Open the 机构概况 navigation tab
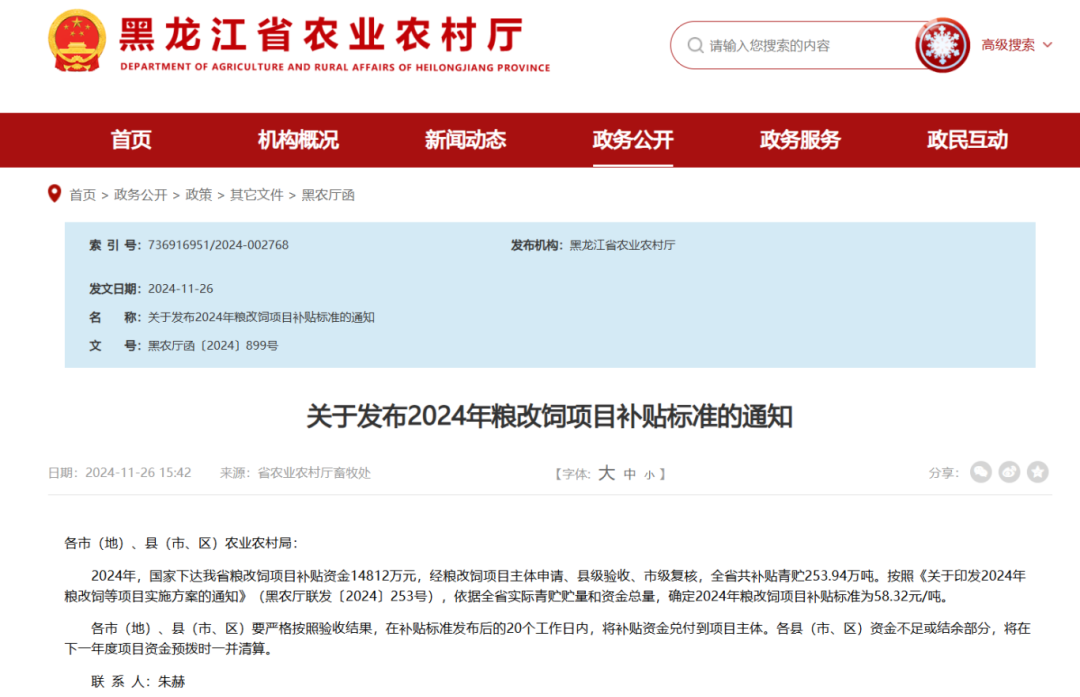Screen dimensions: 1080x697 pyautogui.click(x=298, y=140)
